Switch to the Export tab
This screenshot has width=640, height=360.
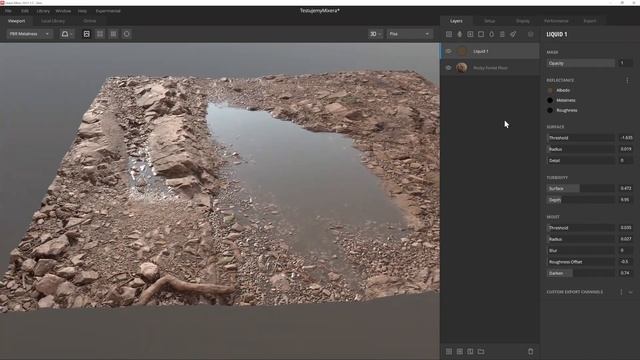(x=590, y=21)
